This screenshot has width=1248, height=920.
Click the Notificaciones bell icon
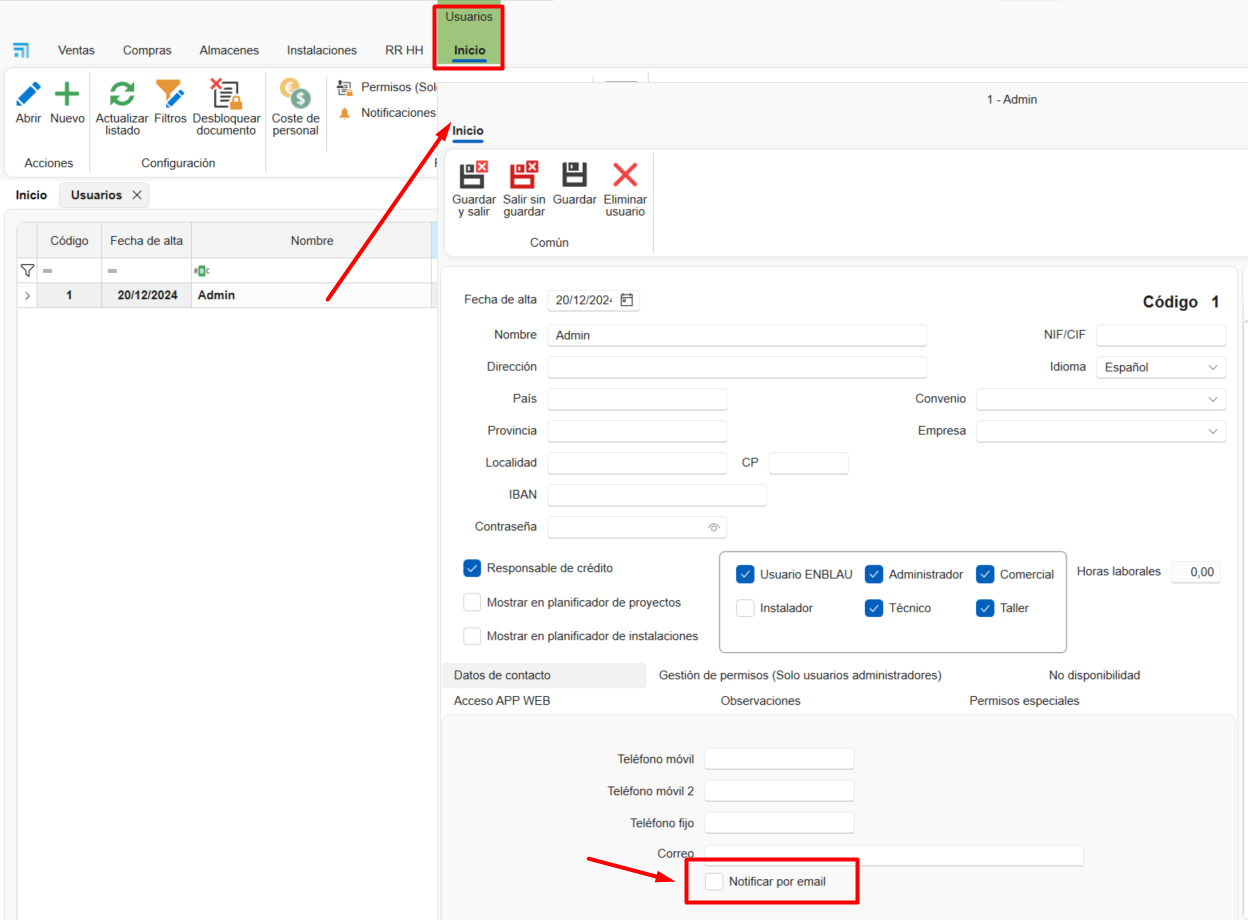coord(345,113)
